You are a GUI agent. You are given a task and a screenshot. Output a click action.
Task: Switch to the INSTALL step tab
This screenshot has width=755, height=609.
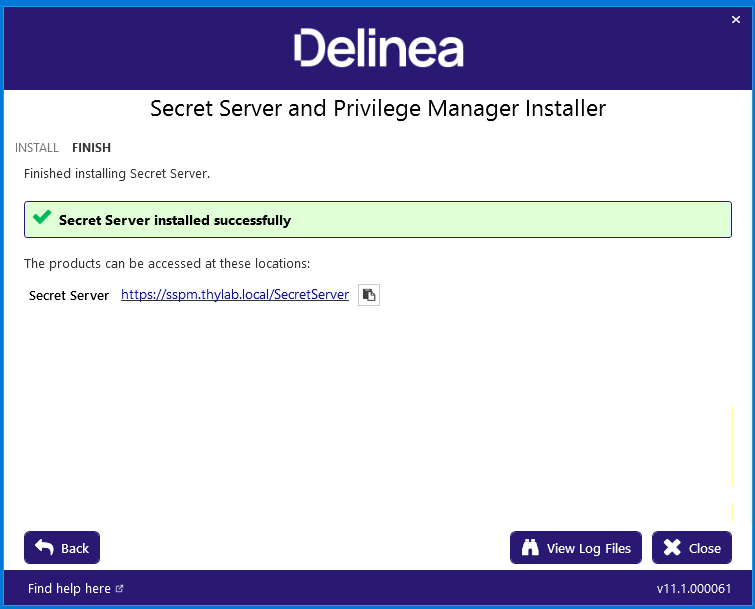[x=37, y=147]
